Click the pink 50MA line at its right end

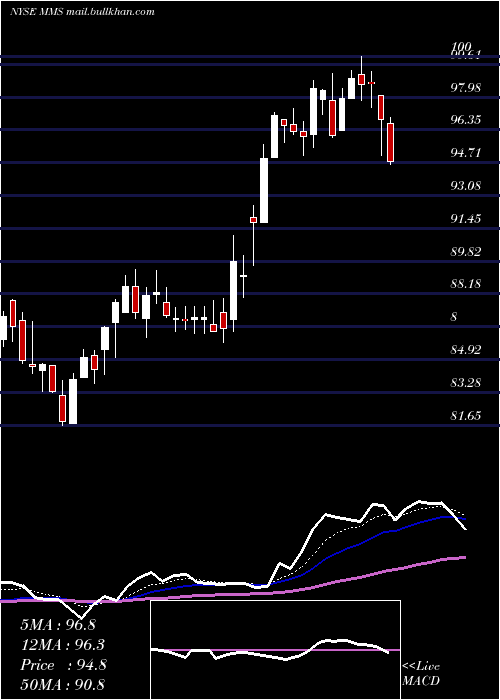coord(462,558)
